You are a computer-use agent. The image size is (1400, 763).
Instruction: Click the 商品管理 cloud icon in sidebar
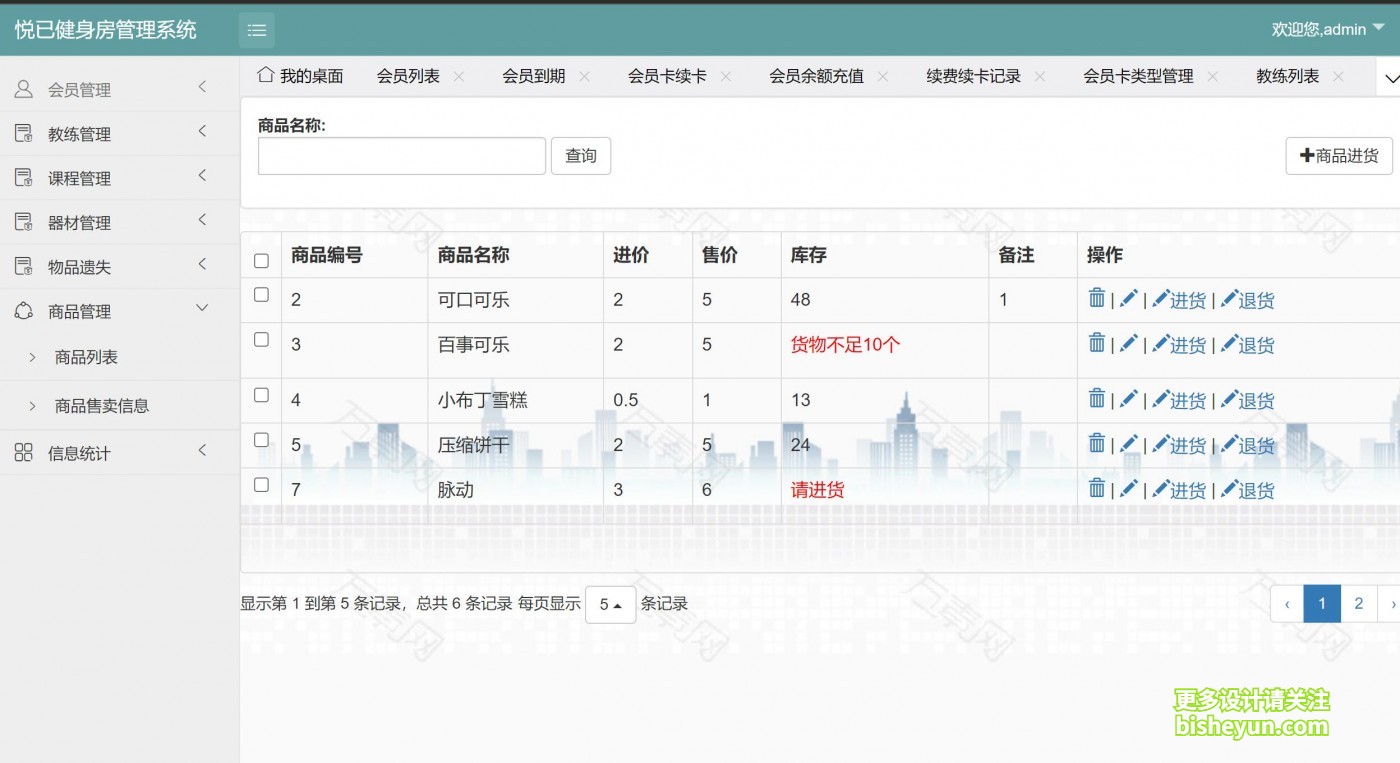[21, 310]
